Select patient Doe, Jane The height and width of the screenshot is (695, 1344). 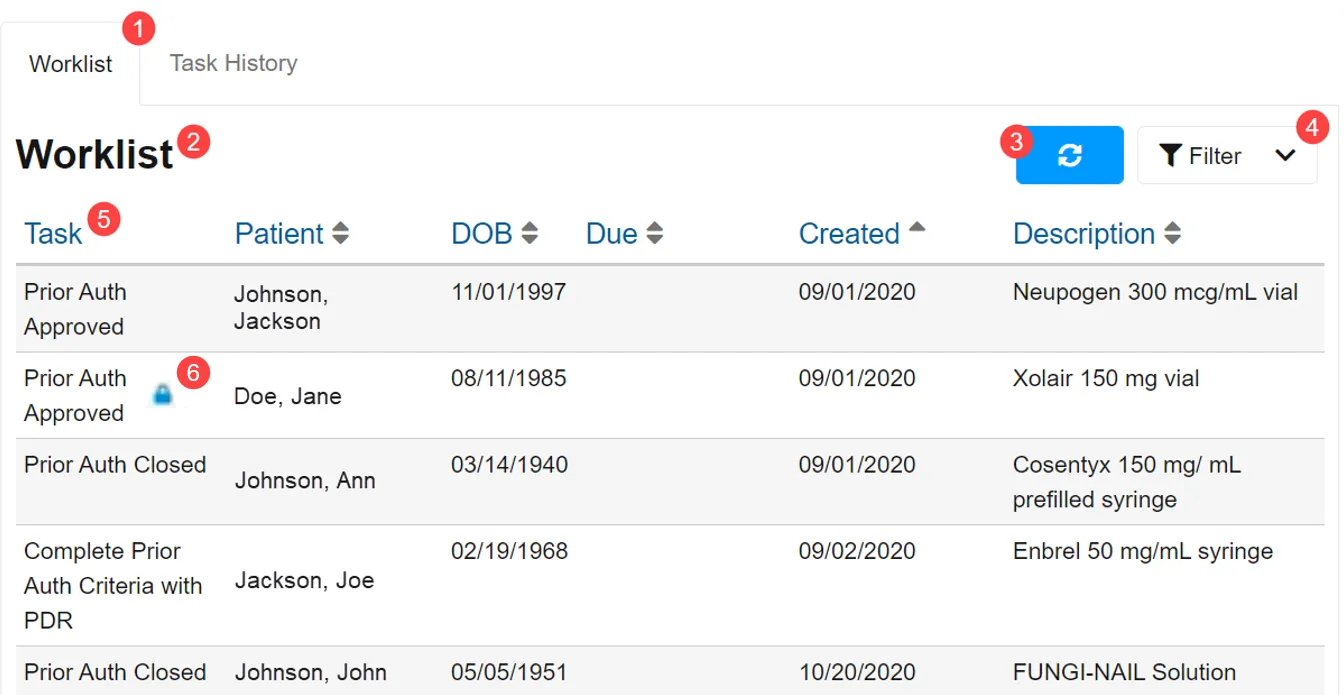click(x=288, y=396)
